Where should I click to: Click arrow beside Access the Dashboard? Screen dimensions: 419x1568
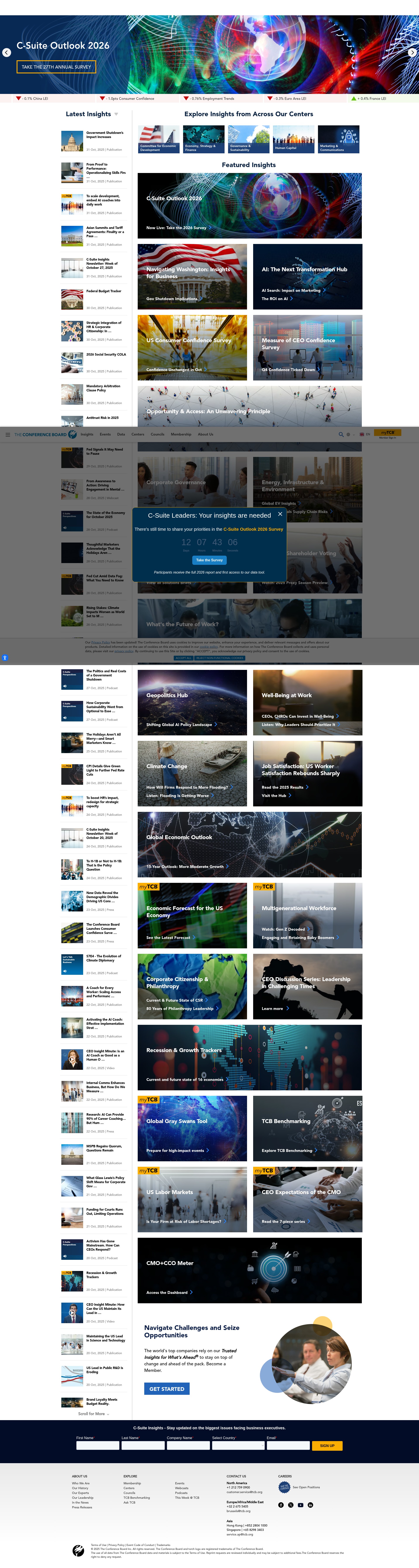[x=191, y=1292]
